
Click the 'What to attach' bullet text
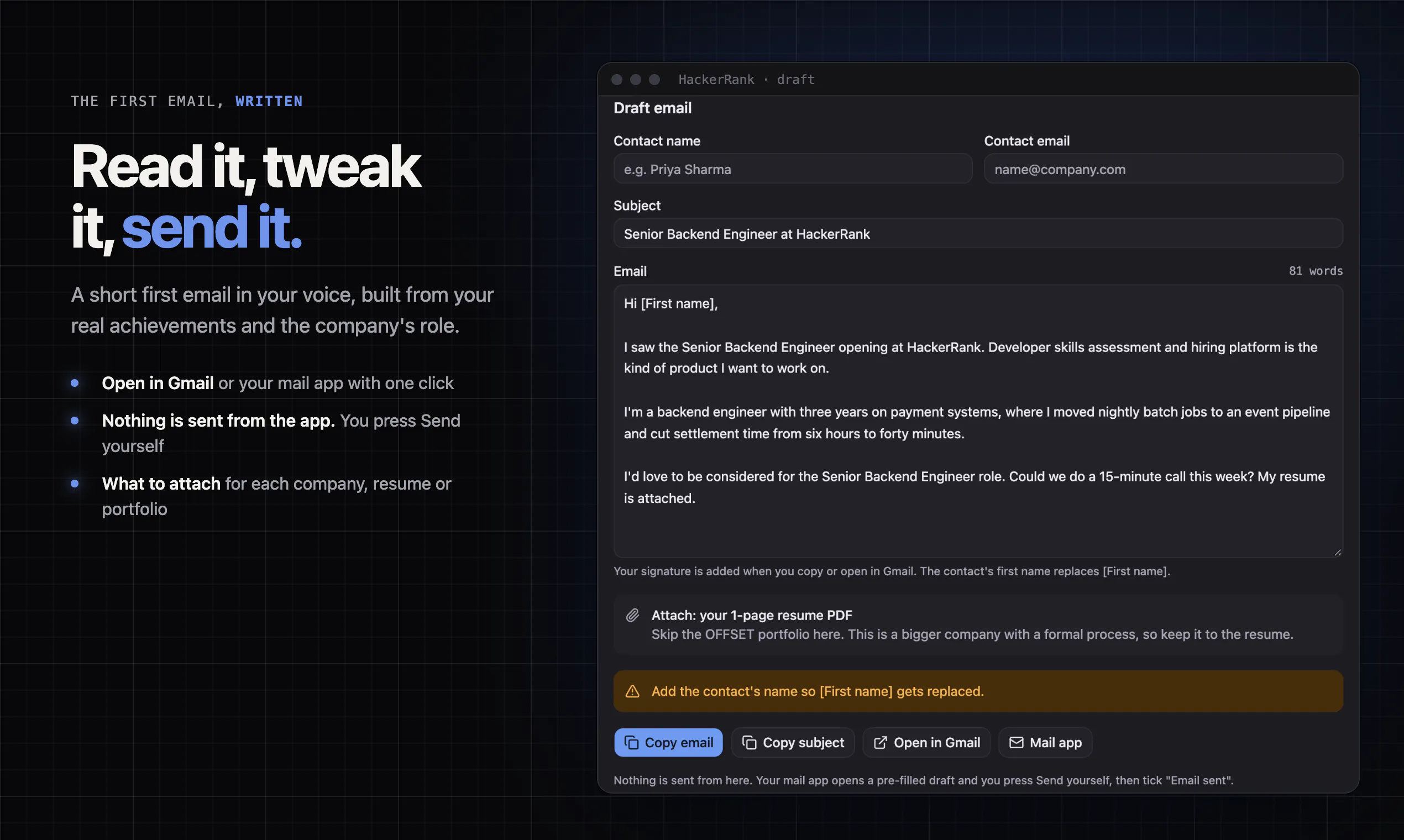tap(161, 484)
